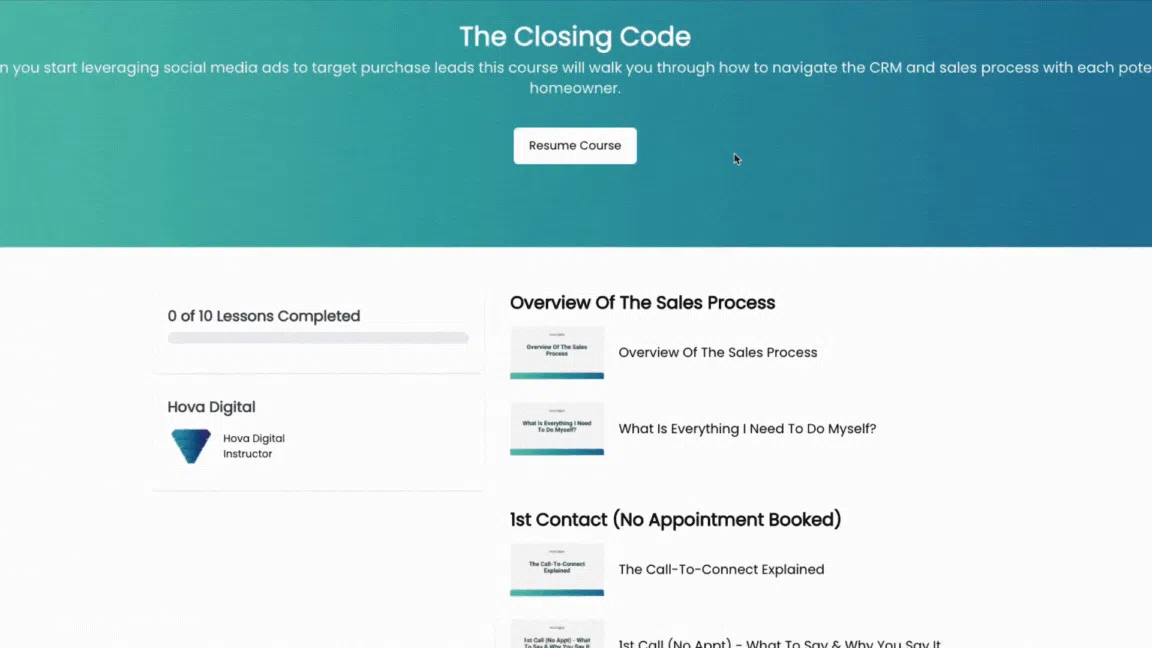Open the Hova Digital instructor logo icon
This screenshot has width=1152, height=648.
[191, 446]
